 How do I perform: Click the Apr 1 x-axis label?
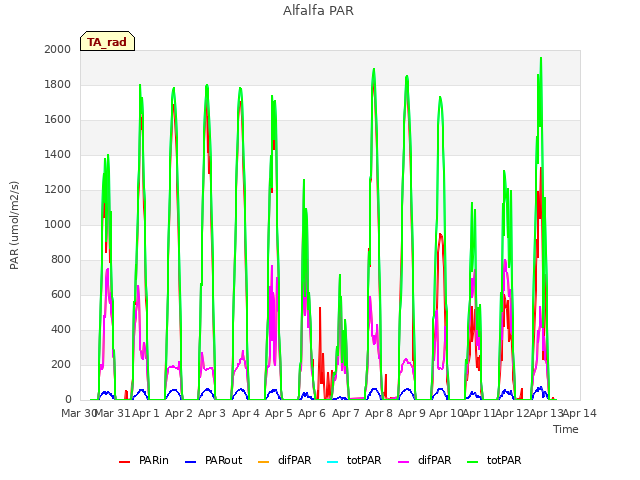(x=146, y=413)
